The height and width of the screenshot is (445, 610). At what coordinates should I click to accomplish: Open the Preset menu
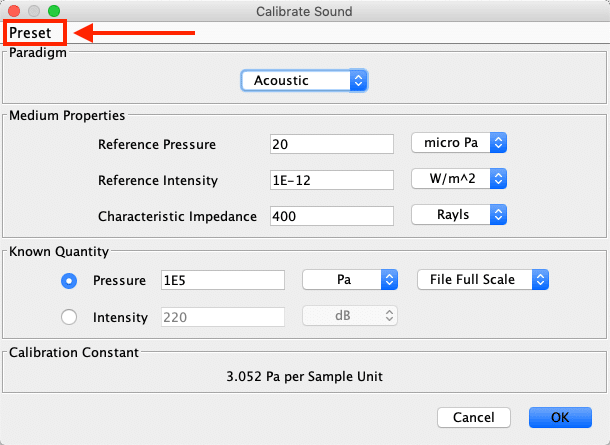(x=30, y=33)
